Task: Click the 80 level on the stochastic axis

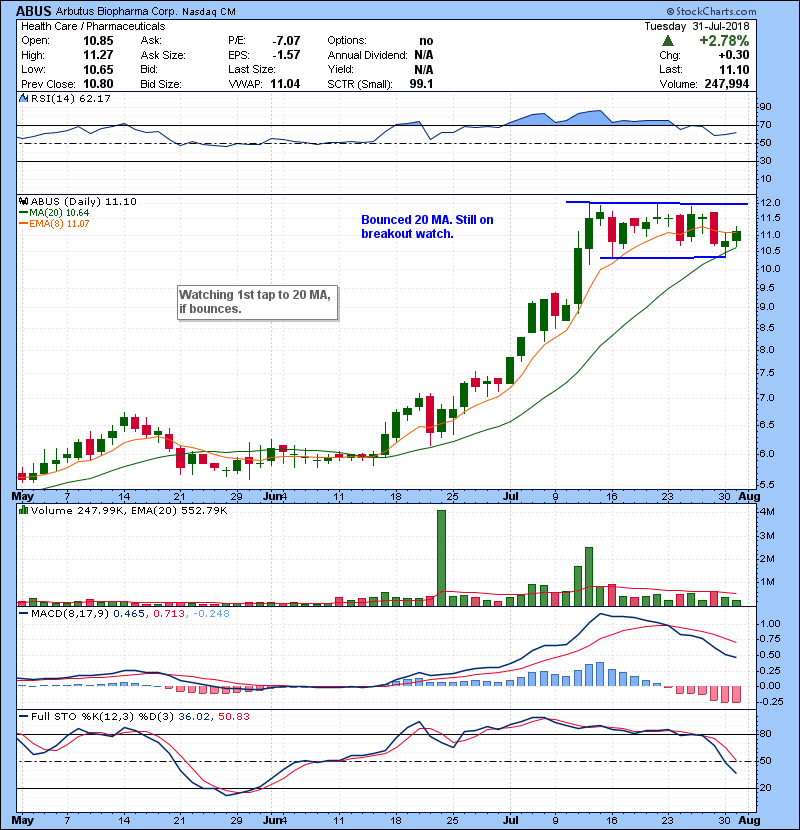Action: tap(766, 734)
